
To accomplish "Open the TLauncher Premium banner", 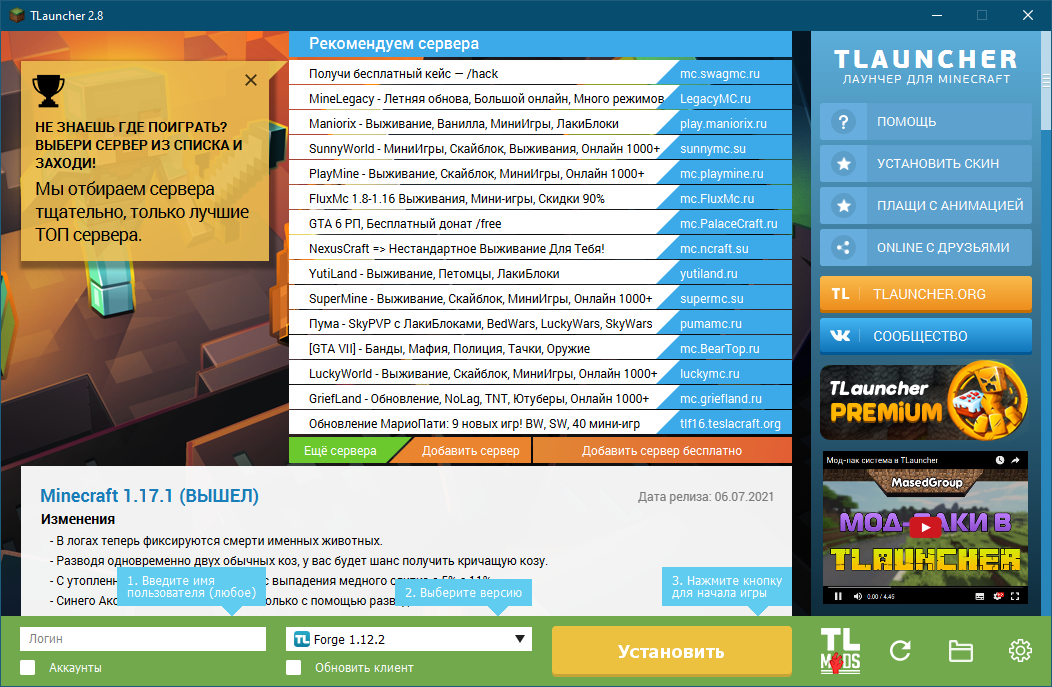I will click(925, 401).
